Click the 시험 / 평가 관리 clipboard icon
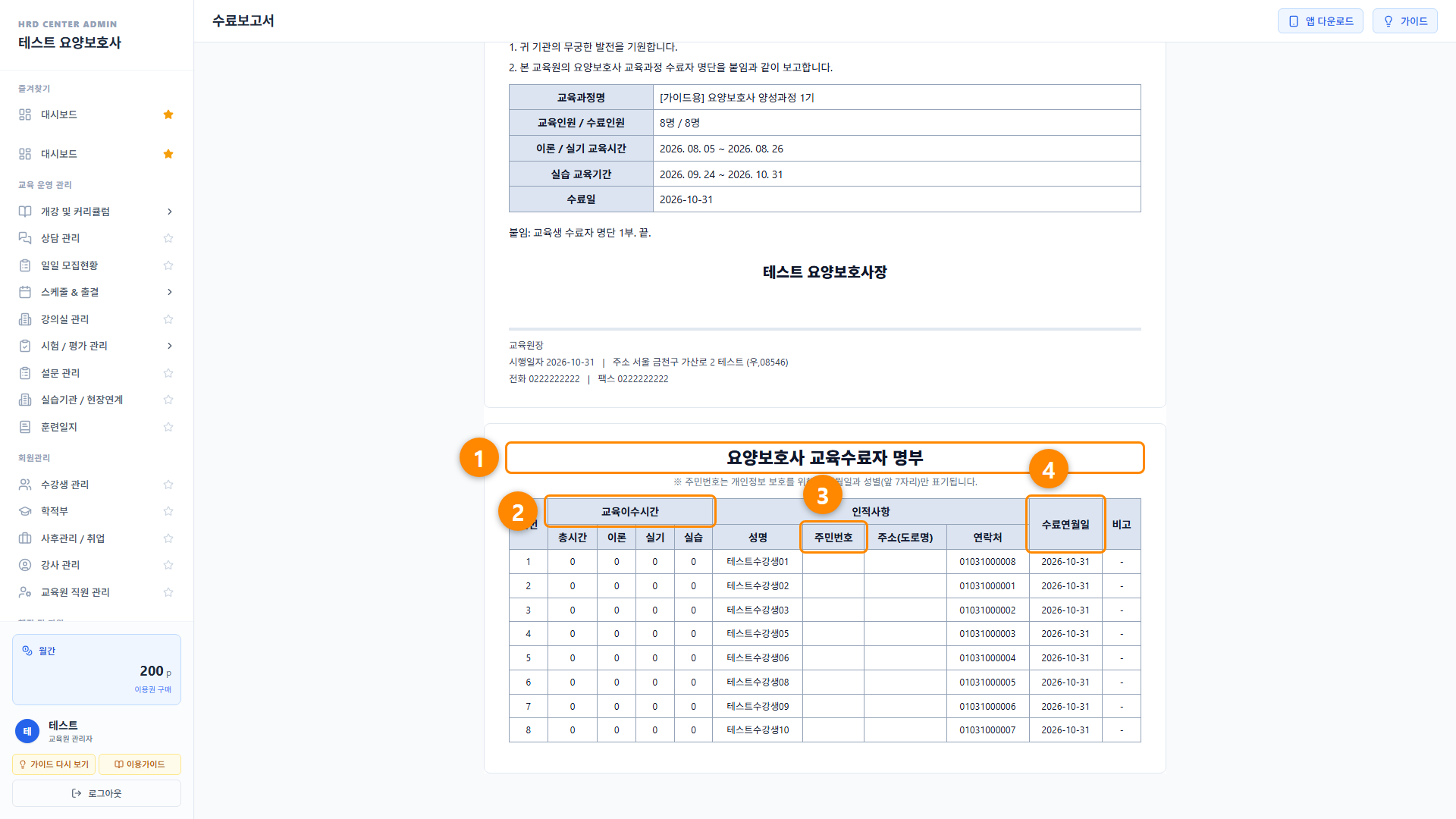Image resolution: width=1456 pixels, height=819 pixels. tap(25, 346)
